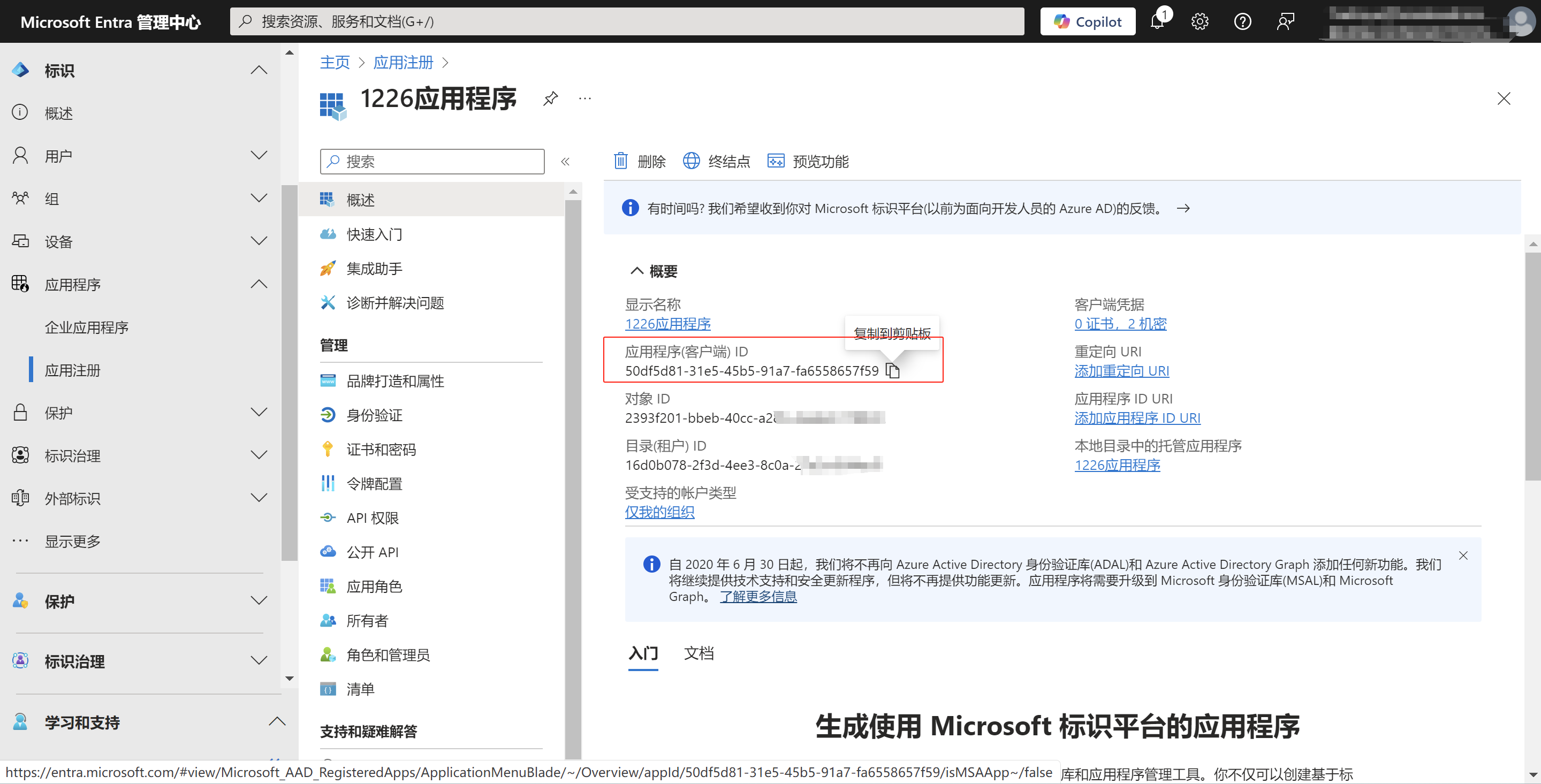
Task: Open the user account avatar
Action: [x=1522, y=21]
